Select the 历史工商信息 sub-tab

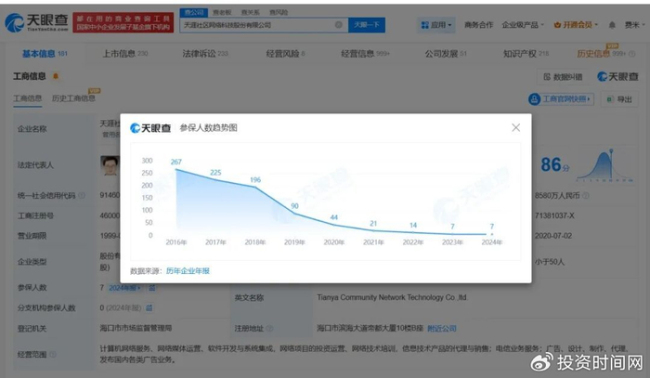(x=73, y=99)
